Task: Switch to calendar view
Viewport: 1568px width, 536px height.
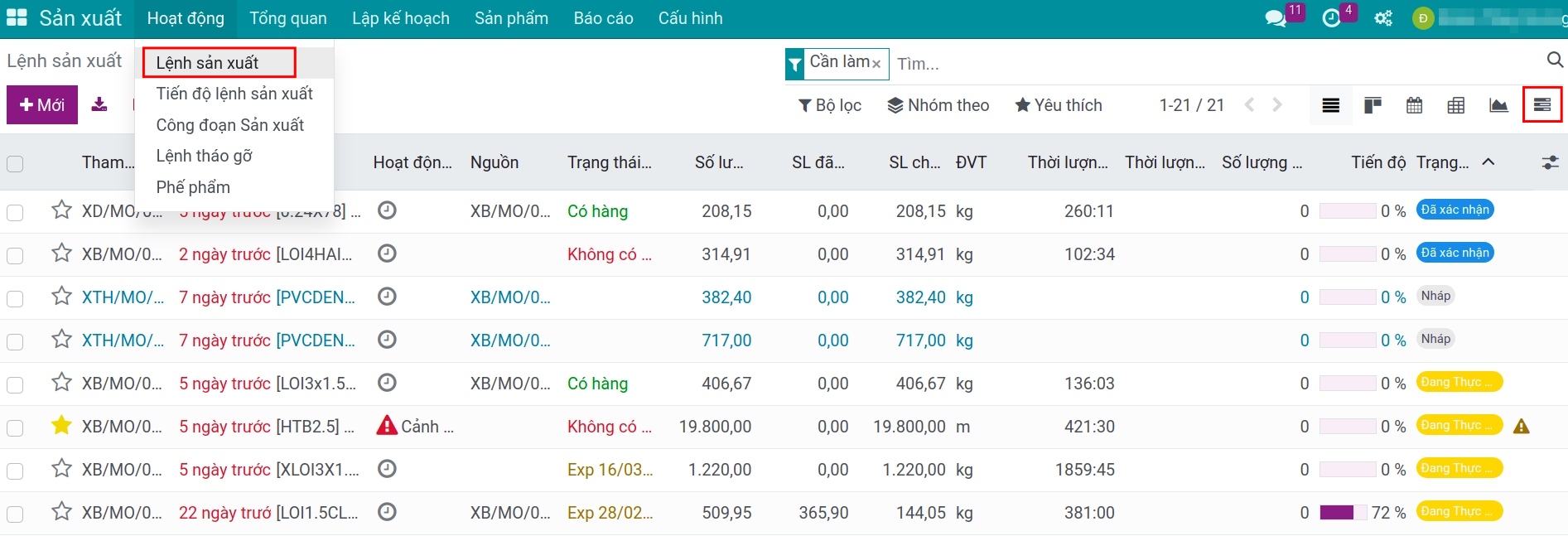Action: pos(1414,105)
